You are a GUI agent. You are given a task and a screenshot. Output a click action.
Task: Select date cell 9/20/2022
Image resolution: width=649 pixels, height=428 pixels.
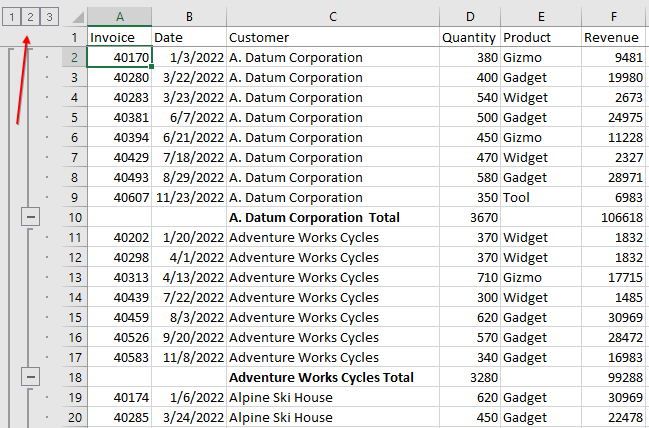pos(189,337)
